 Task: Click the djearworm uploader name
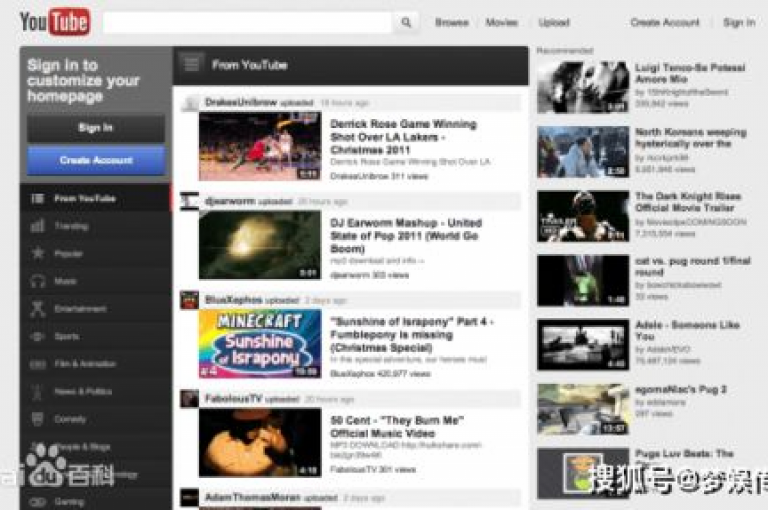(x=230, y=201)
